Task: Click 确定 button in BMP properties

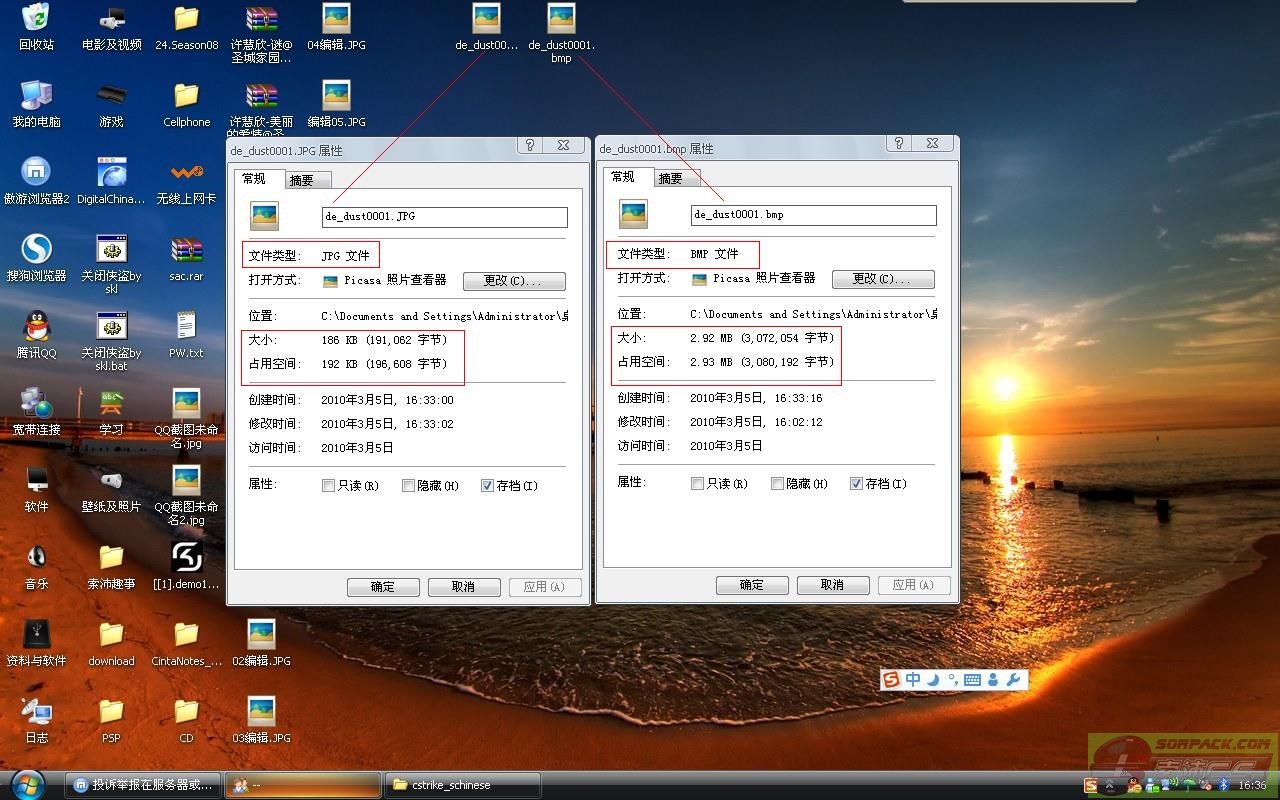Action: point(752,585)
